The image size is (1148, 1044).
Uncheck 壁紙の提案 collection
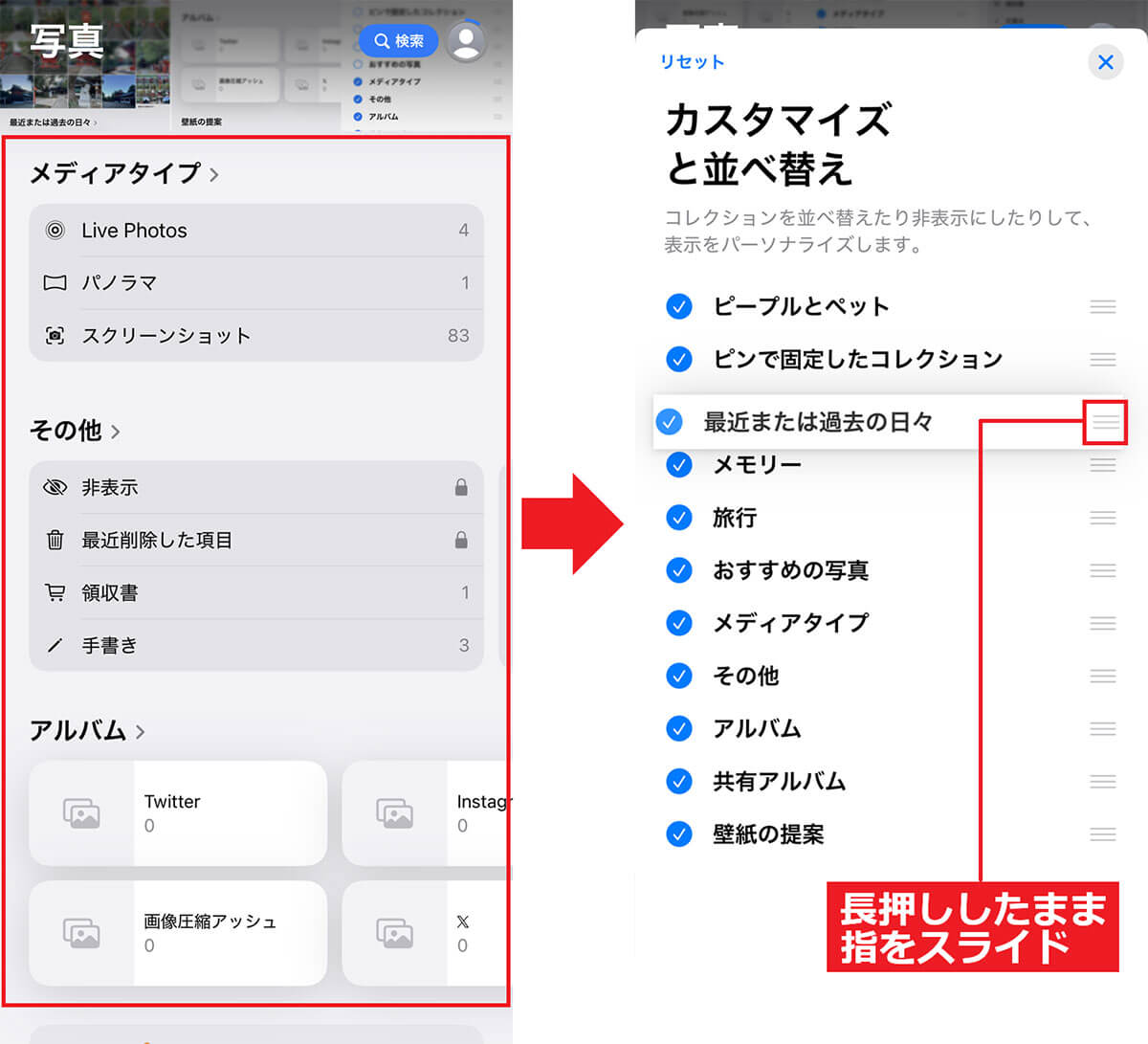coord(678,834)
